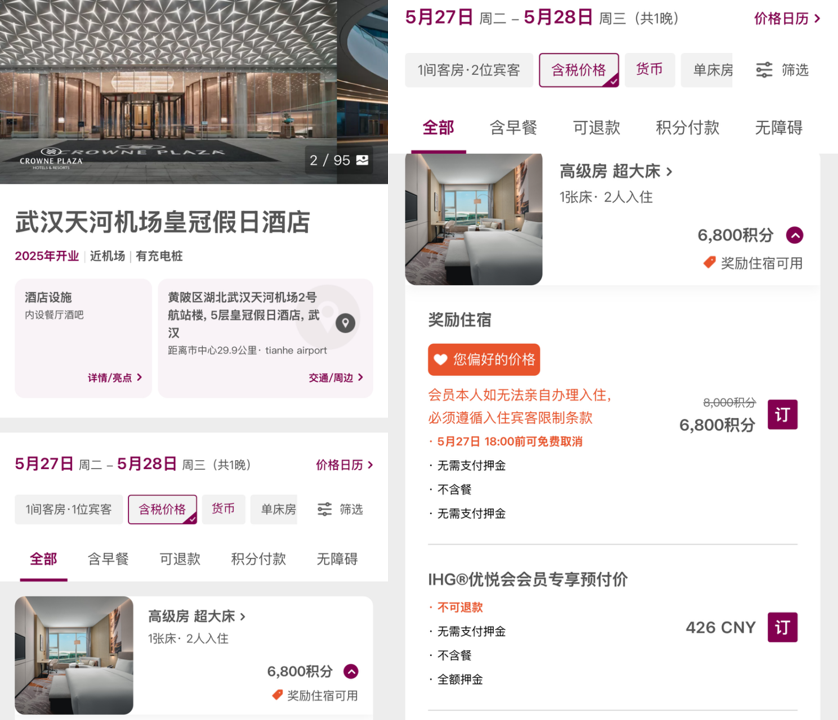The width and height of the screenshot is (838, 720).
Task: Open the photo gallery counter 2 / 95
Action: (x=339, y=160)
